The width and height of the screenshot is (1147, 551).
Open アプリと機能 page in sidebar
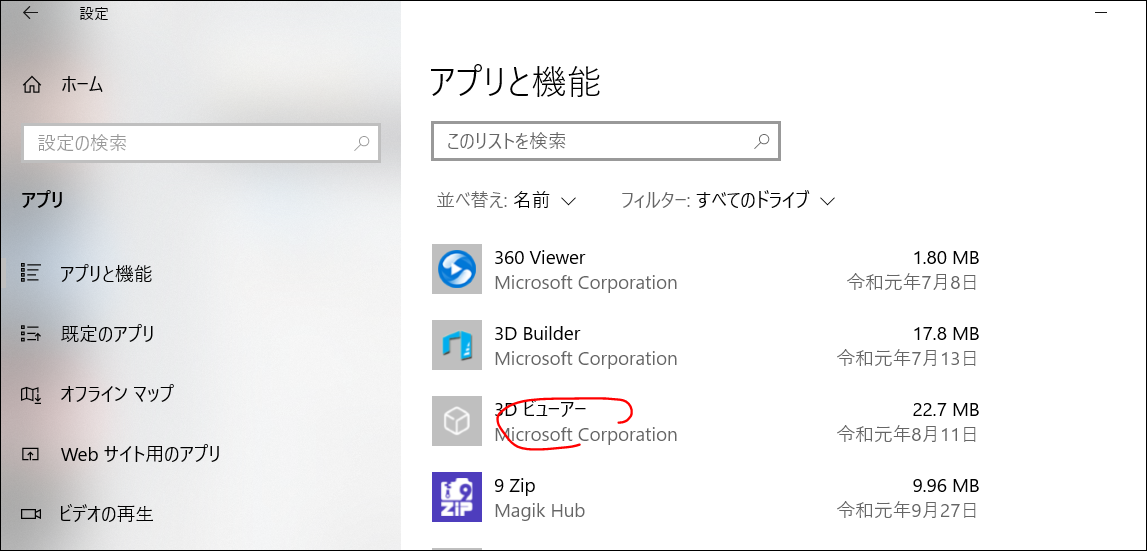(x=107, y=274)
